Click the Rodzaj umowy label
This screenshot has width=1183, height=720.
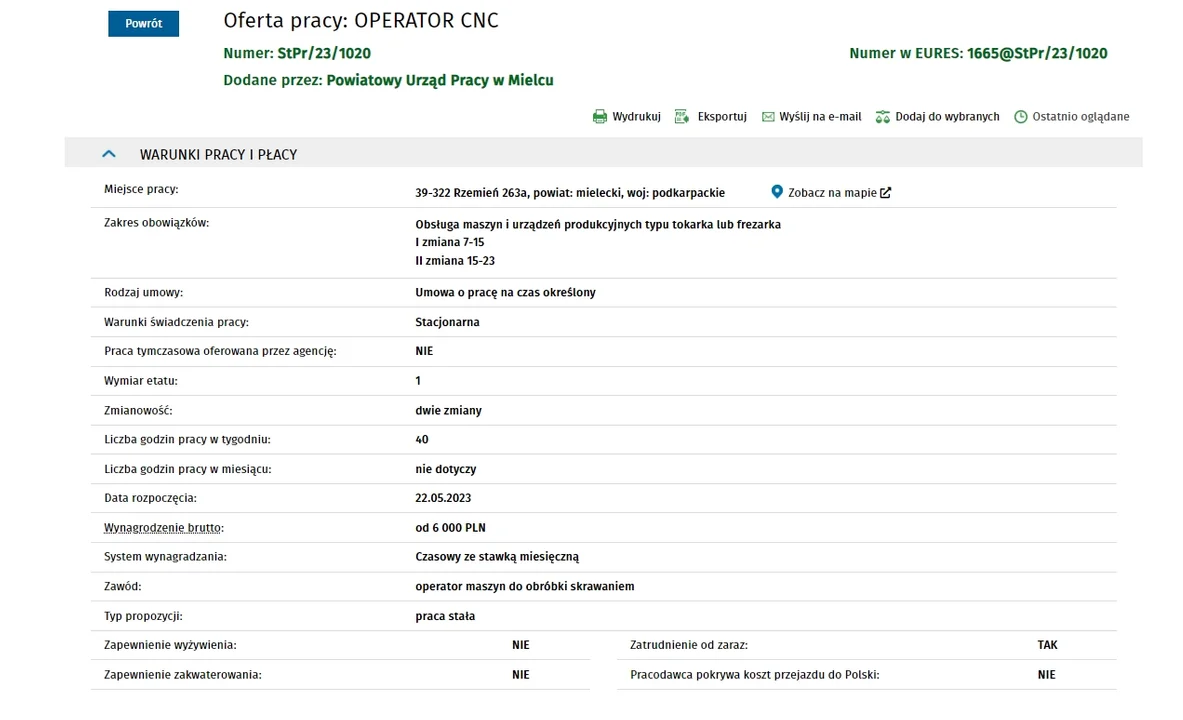pyautogui.click(x=143, y=292)
